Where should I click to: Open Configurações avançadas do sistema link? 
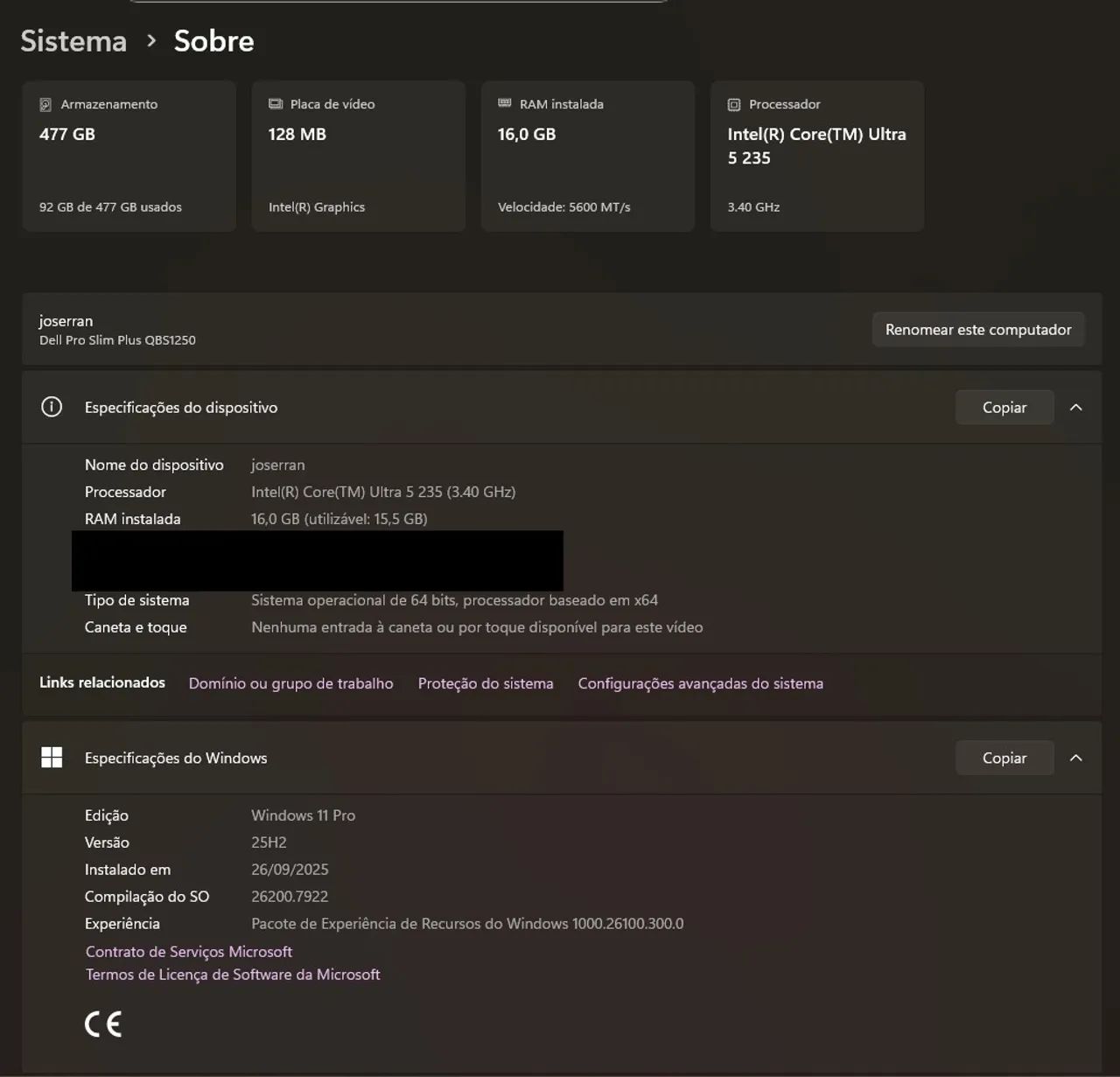coord(701,683)
